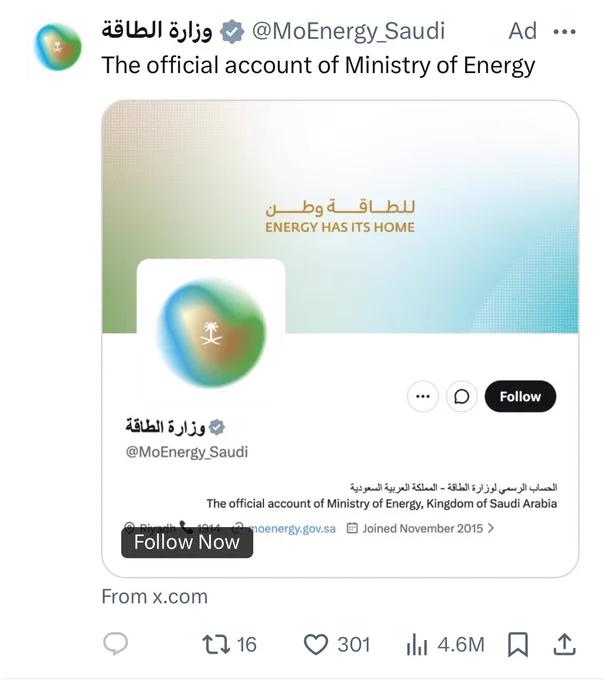Click the Energy Has Its Home banner
The image size is (606, 680).
click(340, 216)
